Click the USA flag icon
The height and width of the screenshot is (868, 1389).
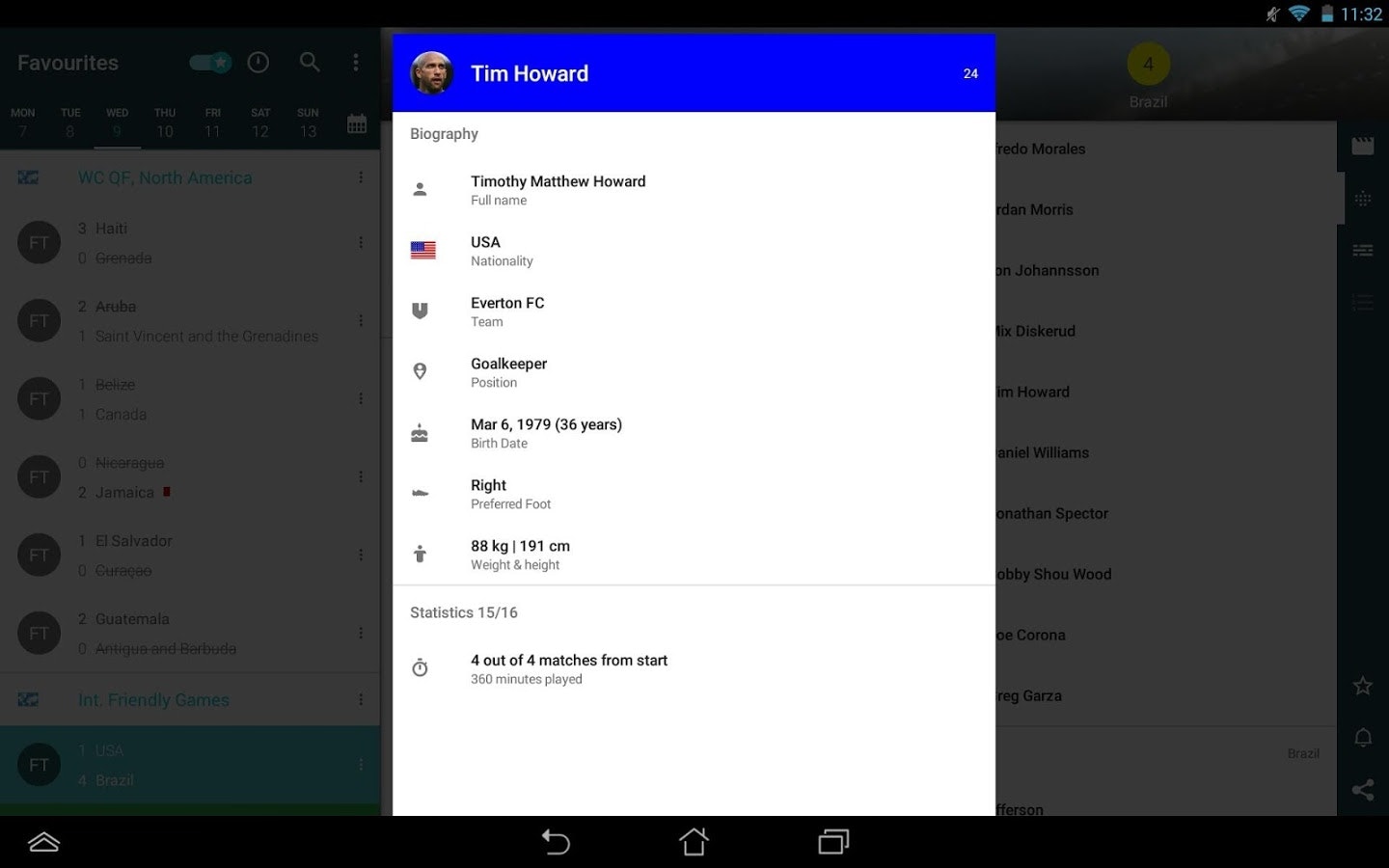(x=423, y=251)
